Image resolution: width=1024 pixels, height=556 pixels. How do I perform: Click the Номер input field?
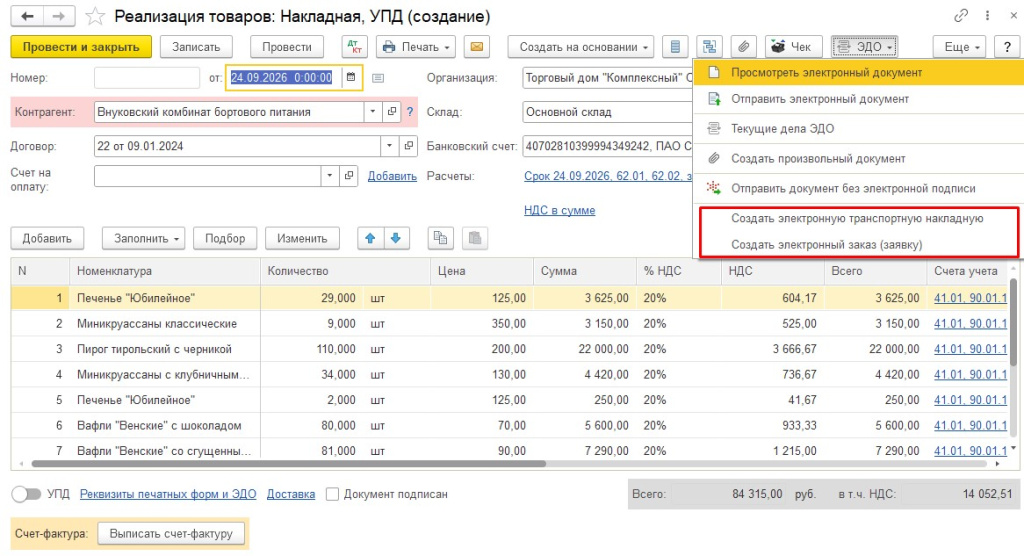[147, 78]
